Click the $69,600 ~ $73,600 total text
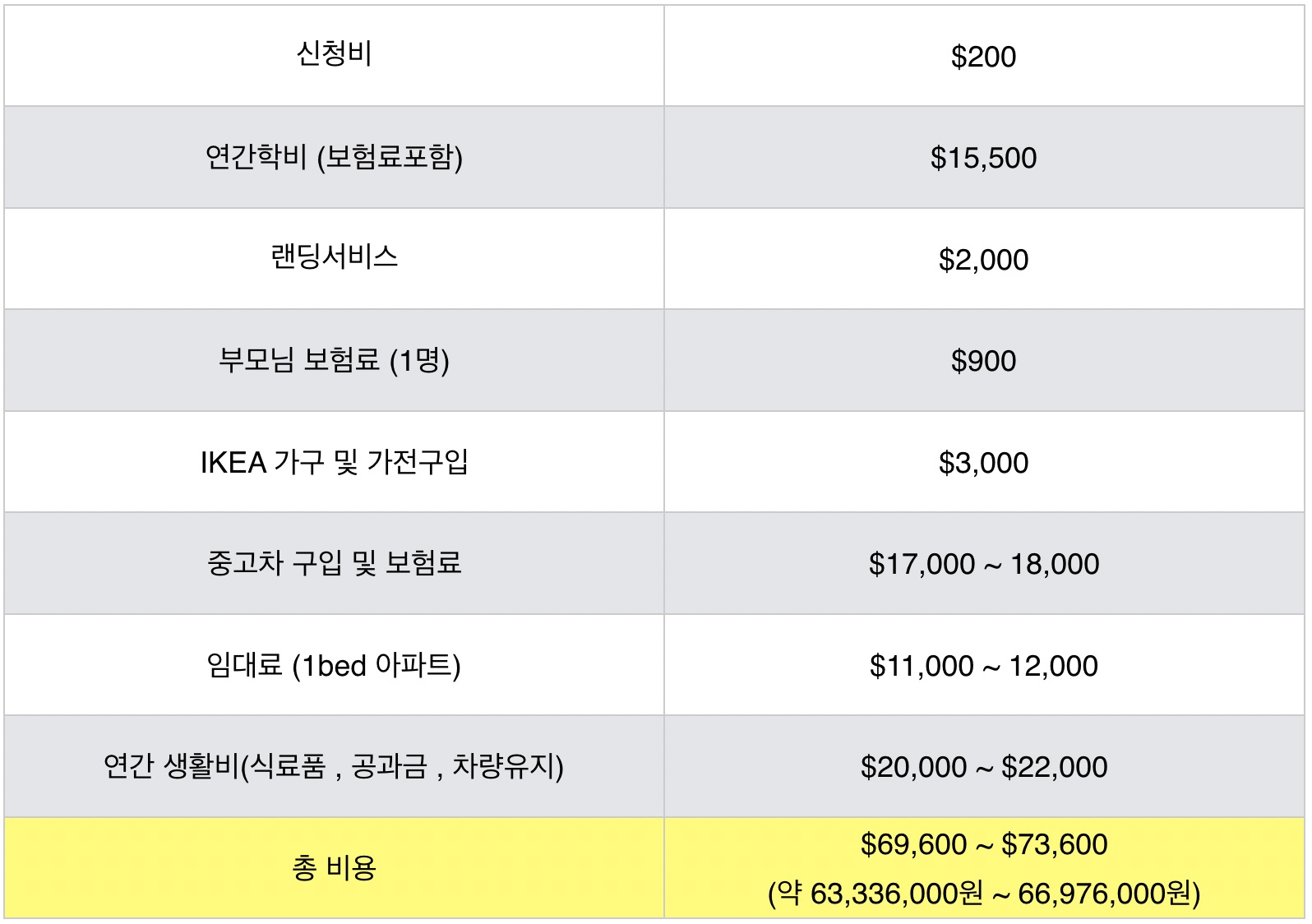 (x=984, y=844)
